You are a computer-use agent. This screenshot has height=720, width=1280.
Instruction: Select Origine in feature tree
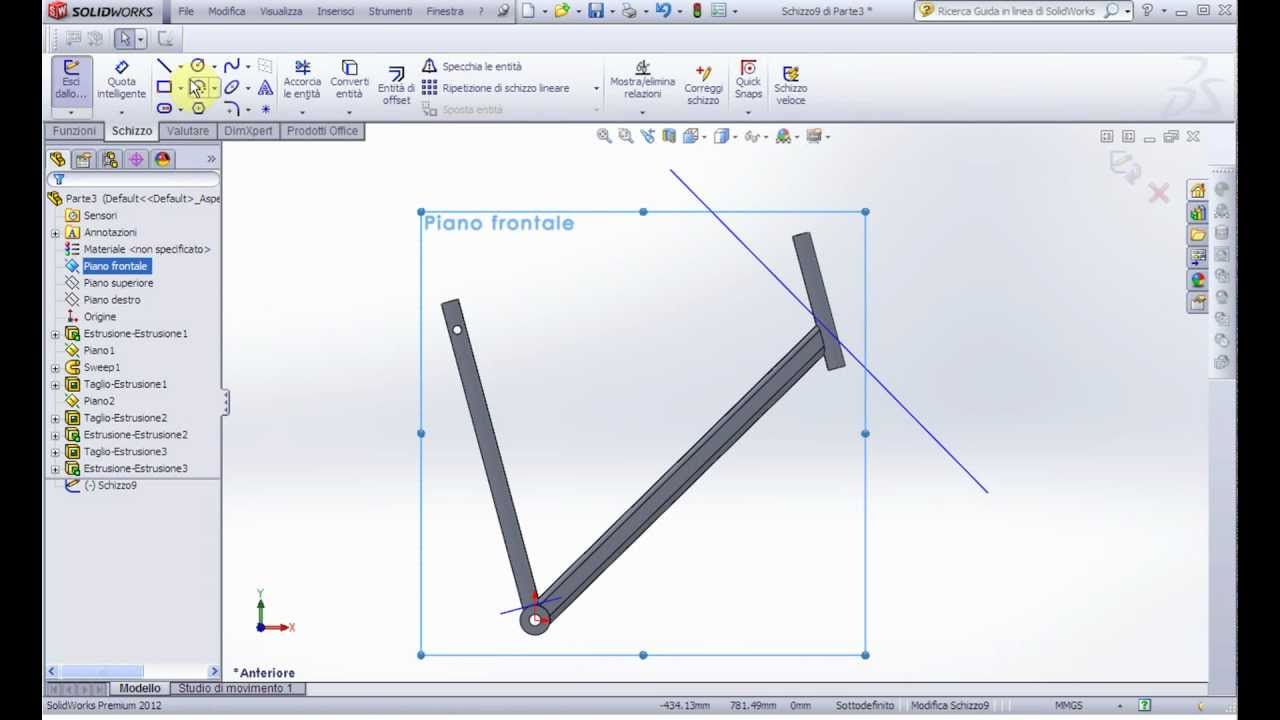tap(100, 317)
